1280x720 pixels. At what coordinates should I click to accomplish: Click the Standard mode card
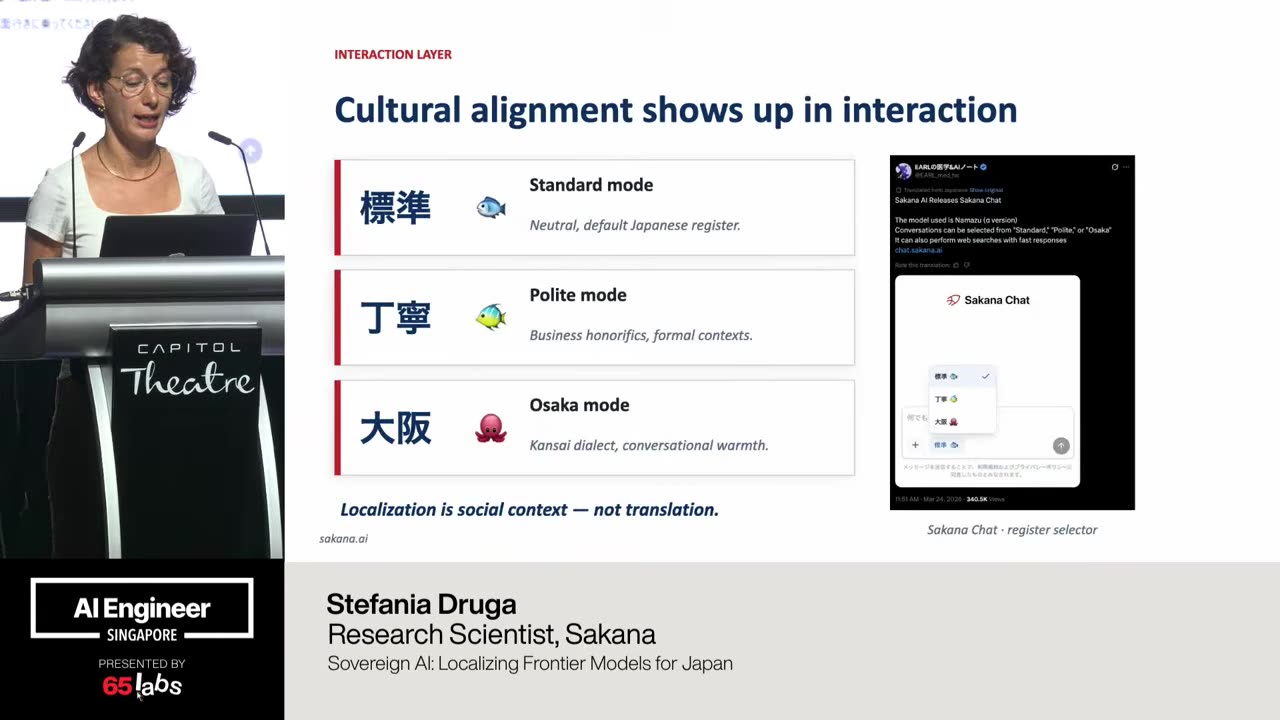(594, 207)
